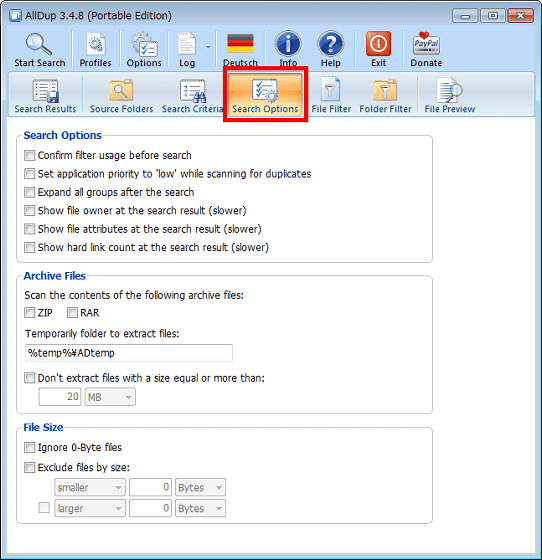Open the Options toolbar icon
542x560 pixels.
click(144, 44)
